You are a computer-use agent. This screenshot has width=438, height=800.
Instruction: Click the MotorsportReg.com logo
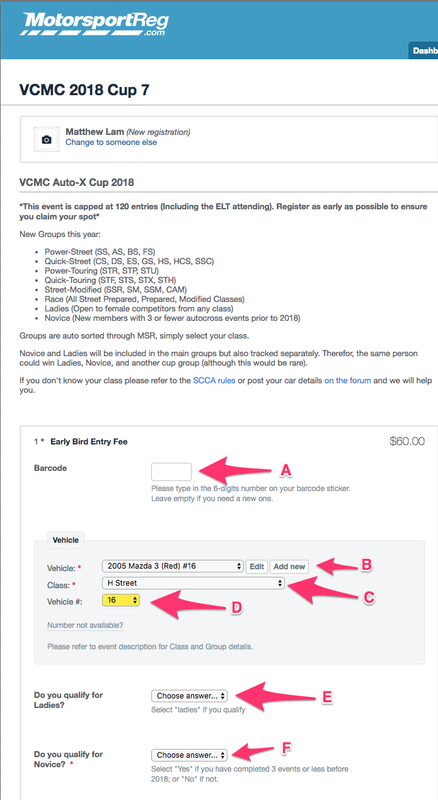[x=94, y=24]
